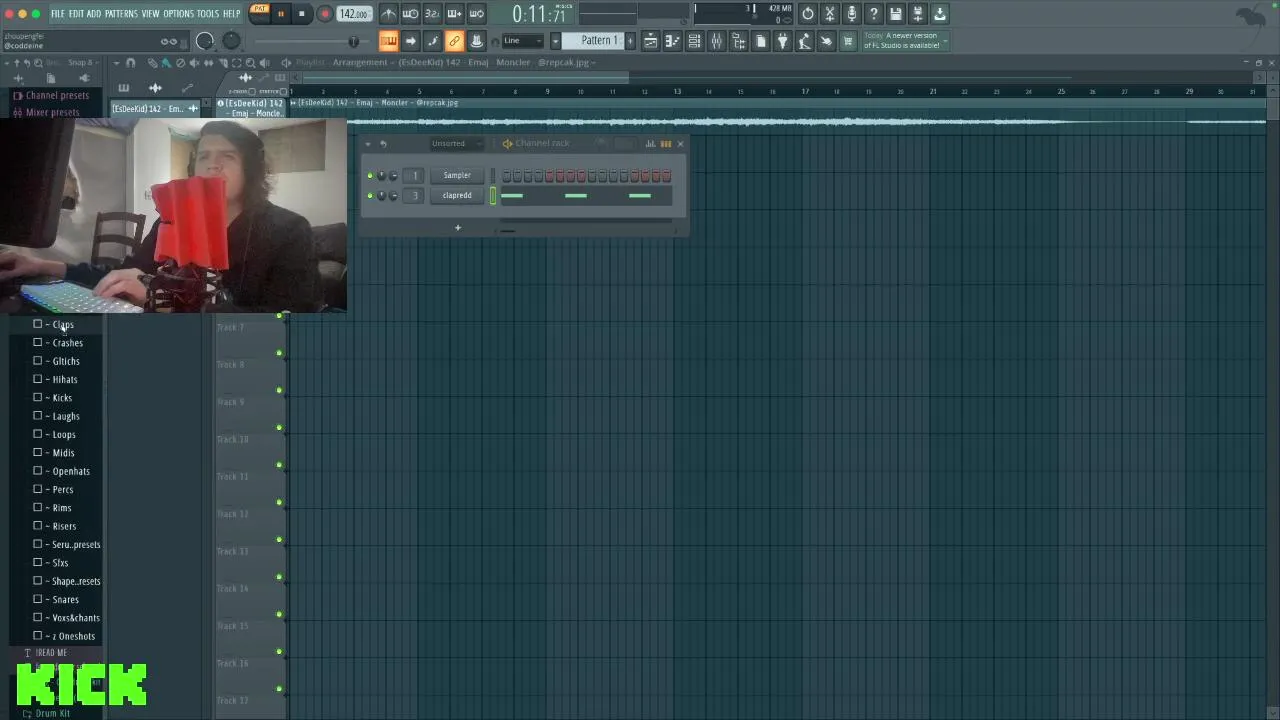Click the microphone one-click recording icon
The width and height of the screenshot is (1280, 720).
pos(852,14)
